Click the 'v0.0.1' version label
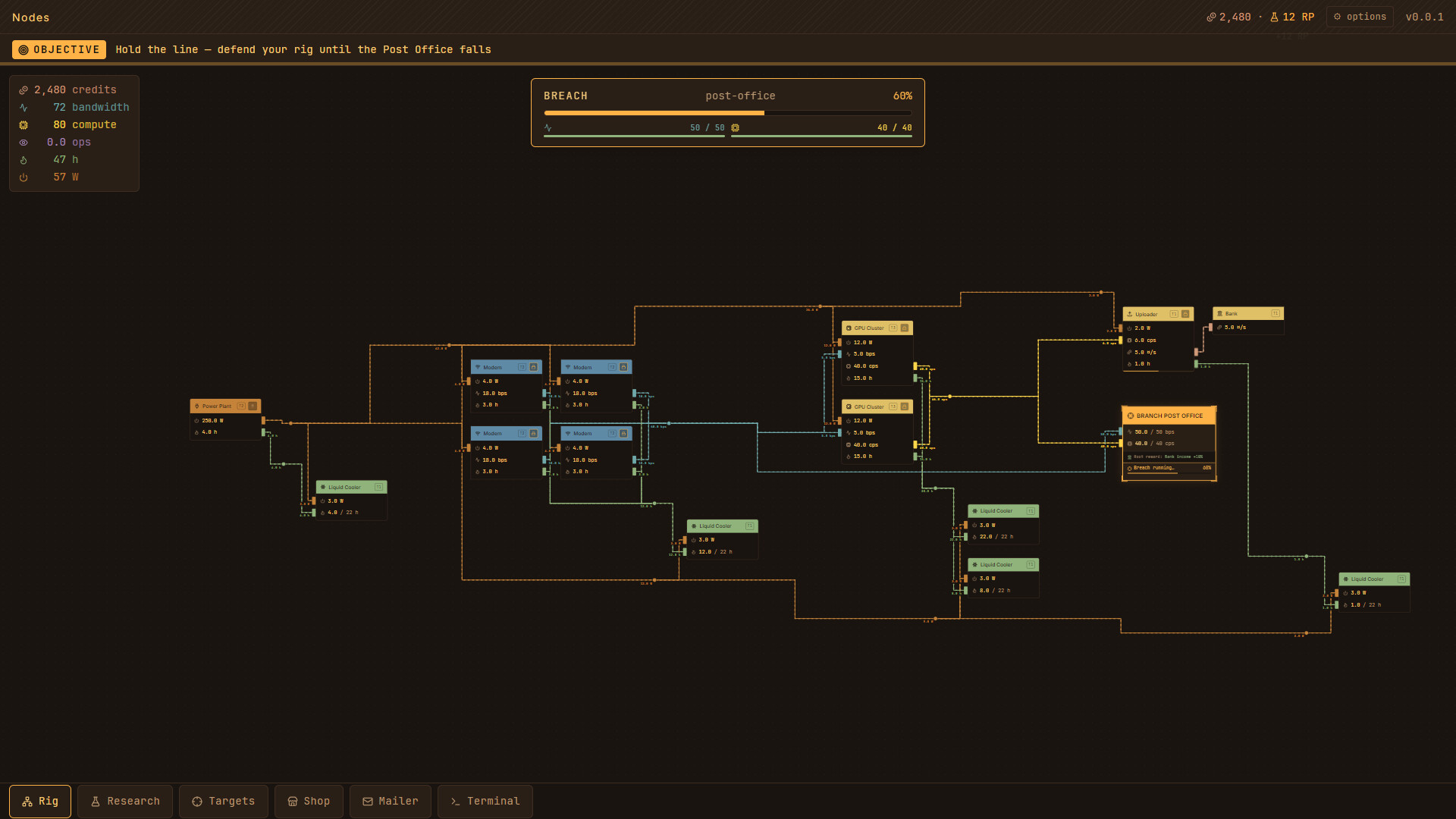 click(x=1425, y=17)
